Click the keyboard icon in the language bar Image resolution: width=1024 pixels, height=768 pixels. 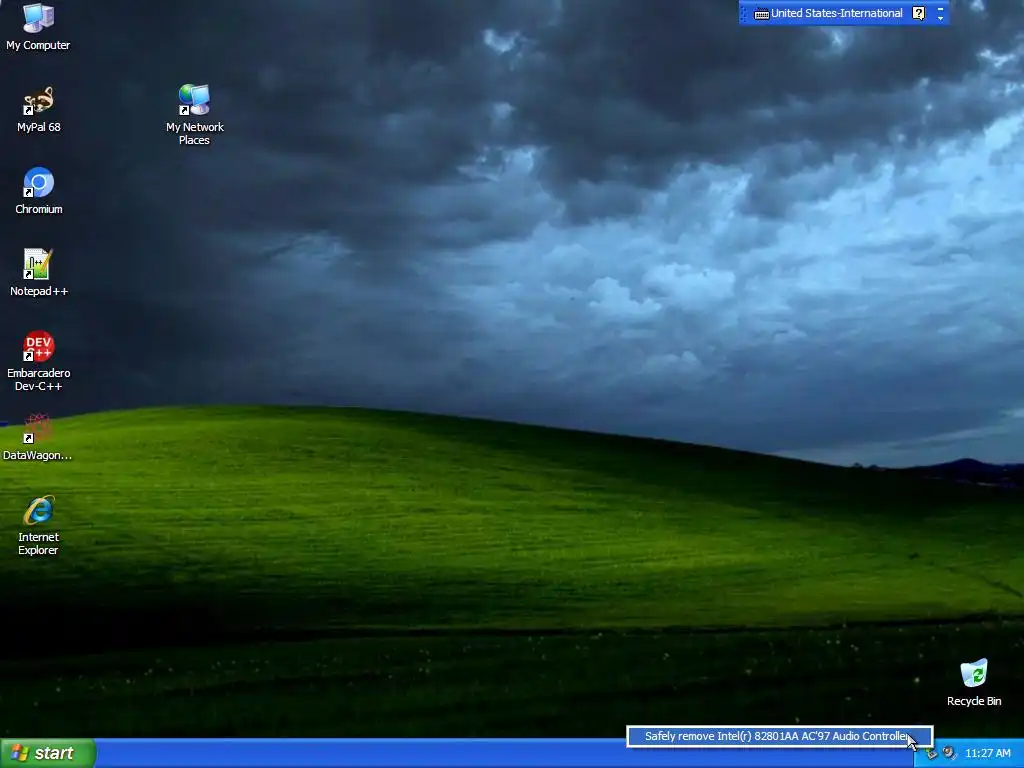(x=761, y=14)
